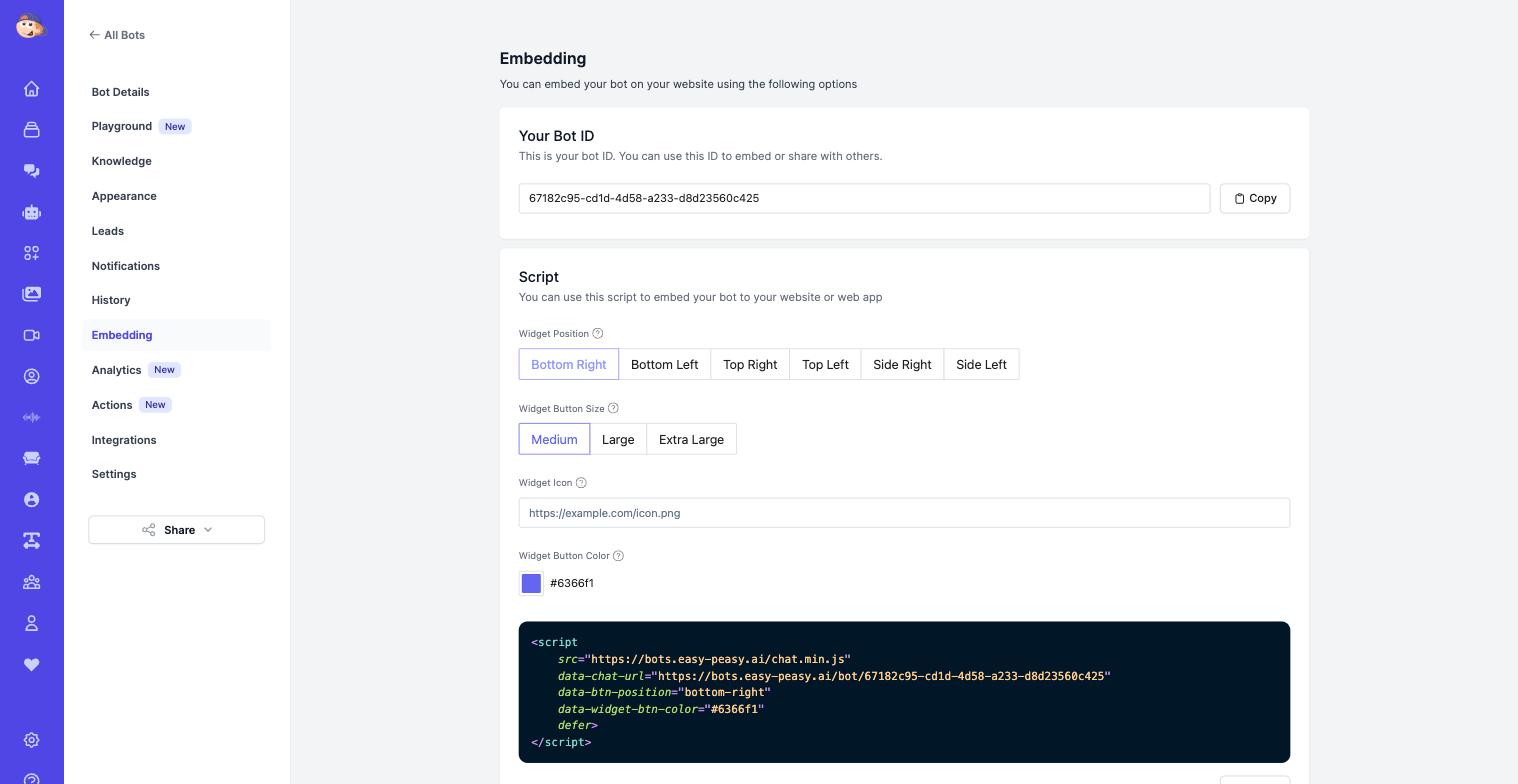Expand the Share dropdown button
This screenshot has height=784, width=1518.
[176, 530]
